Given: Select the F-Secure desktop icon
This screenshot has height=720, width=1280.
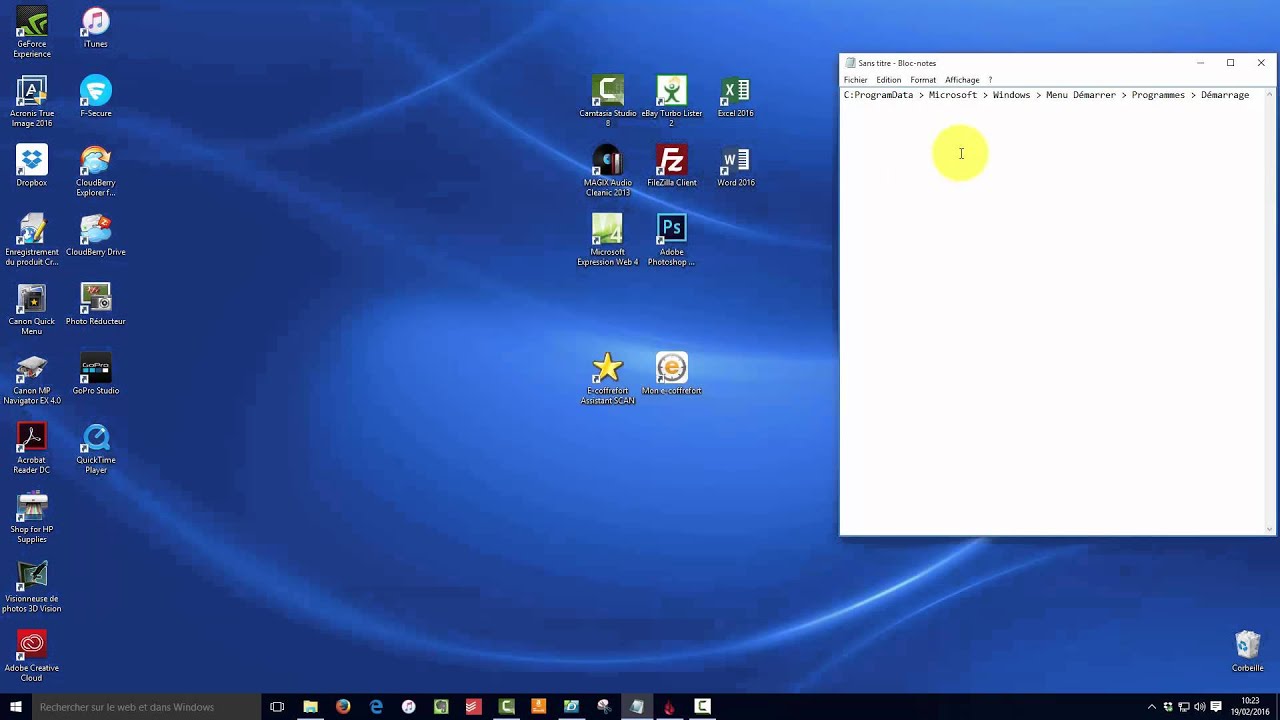Looking at the screenshot, I should (x=95, y=97).
